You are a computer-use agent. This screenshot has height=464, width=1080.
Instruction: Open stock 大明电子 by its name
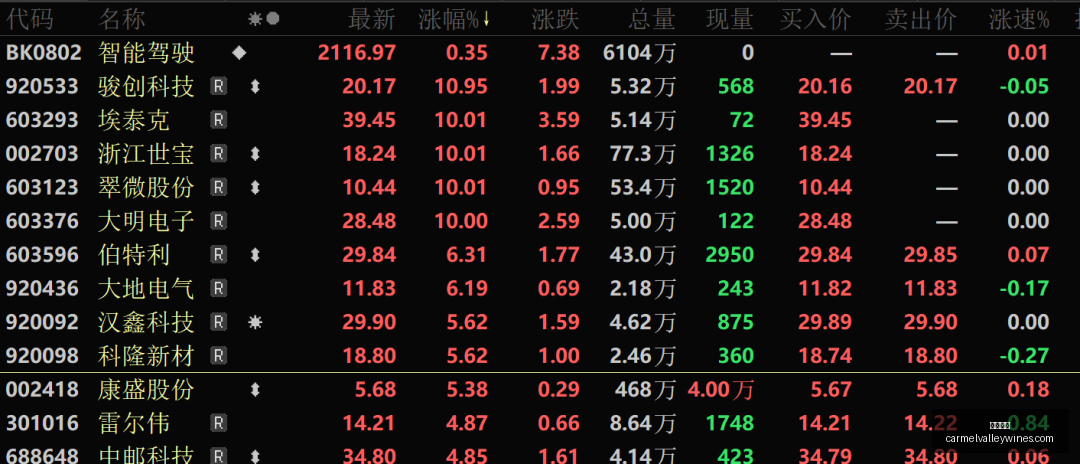pyautogui.click(x=146, y=221)
